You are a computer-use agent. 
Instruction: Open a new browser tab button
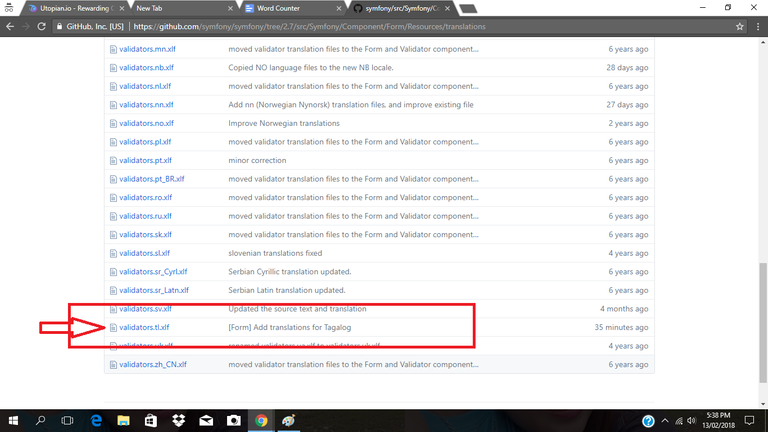(x=468, y=8)
